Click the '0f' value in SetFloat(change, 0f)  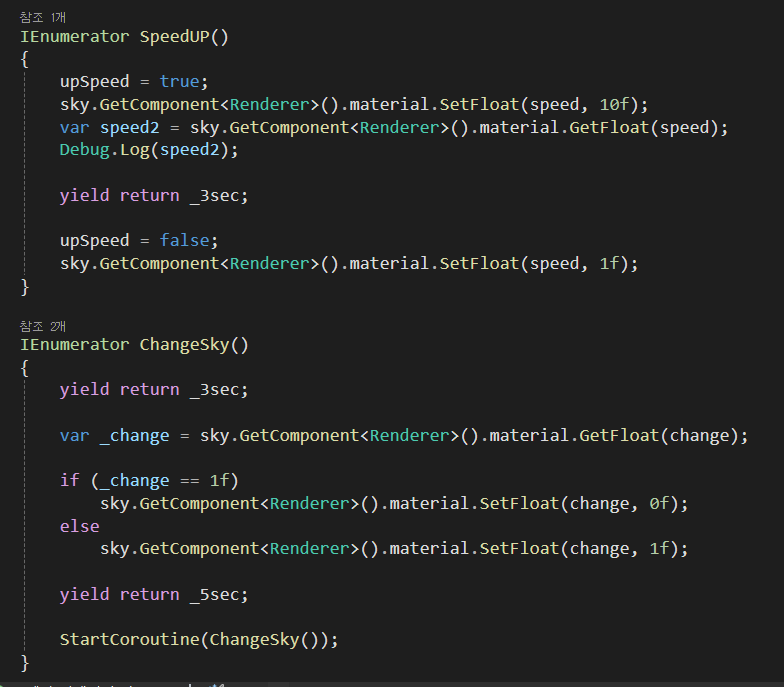click(659, 504)
